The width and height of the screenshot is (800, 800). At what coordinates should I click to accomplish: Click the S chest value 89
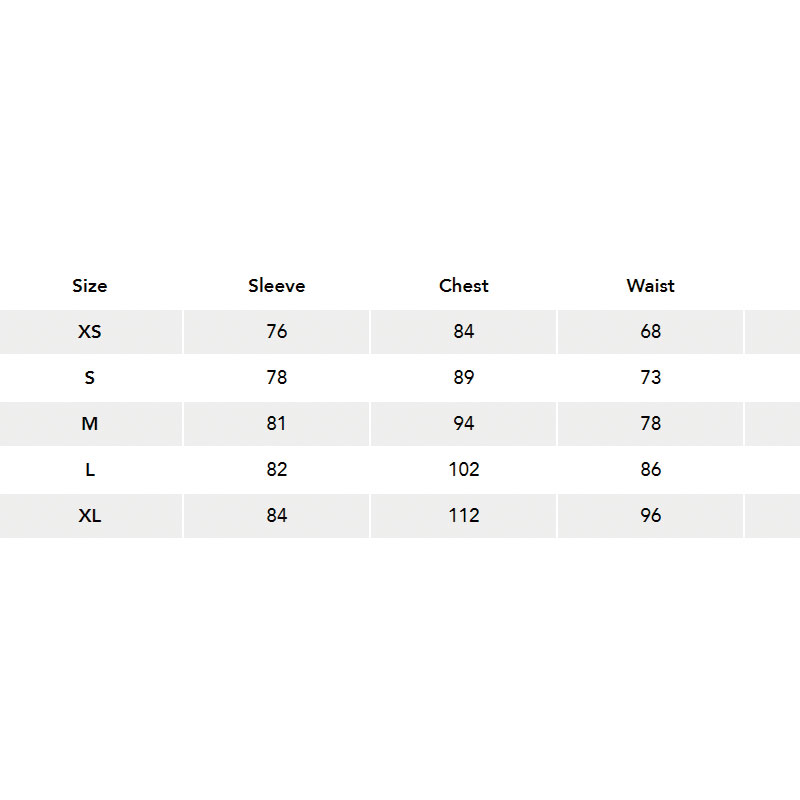tap(464, 378)
